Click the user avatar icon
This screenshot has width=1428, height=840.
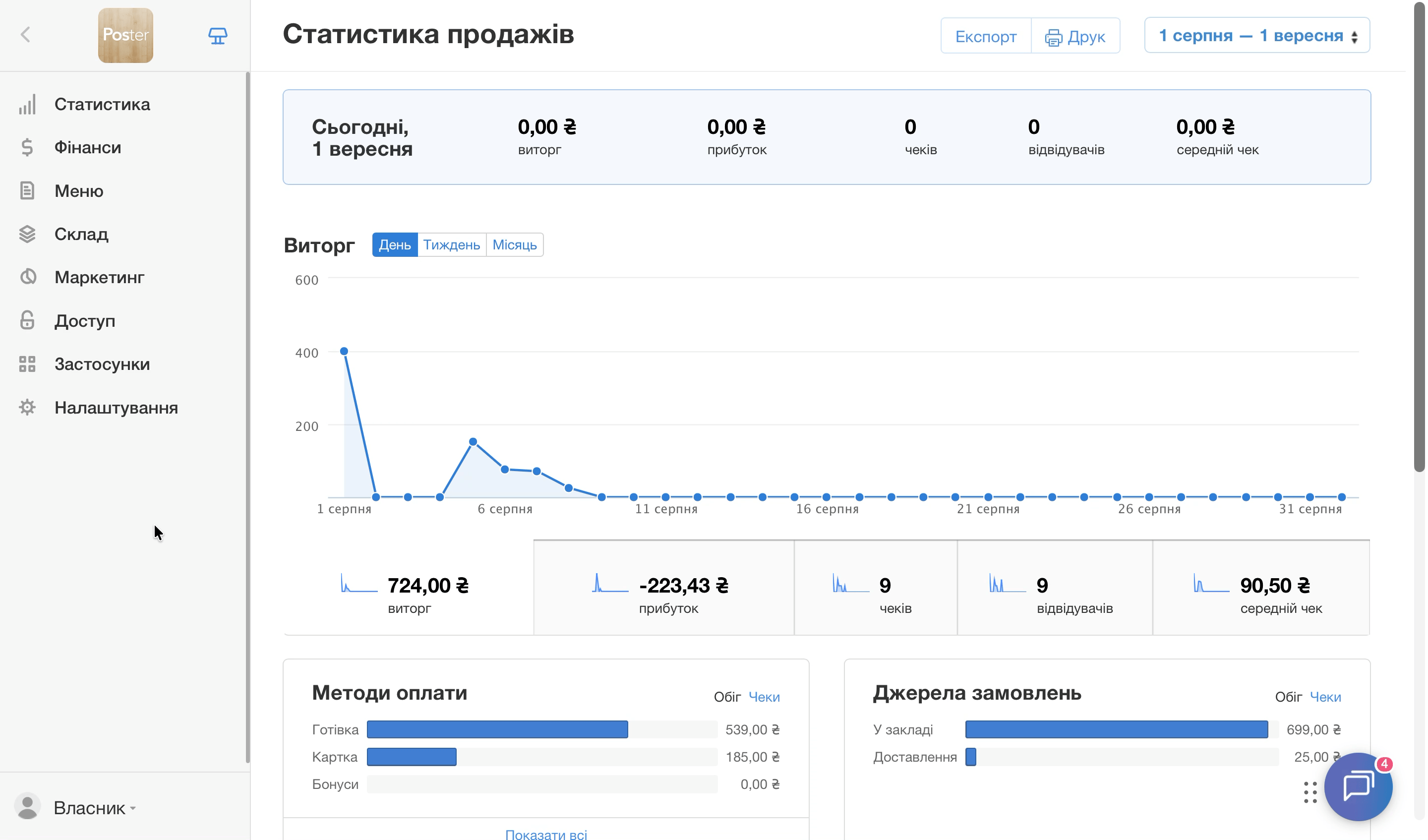(x=27, y=806)
